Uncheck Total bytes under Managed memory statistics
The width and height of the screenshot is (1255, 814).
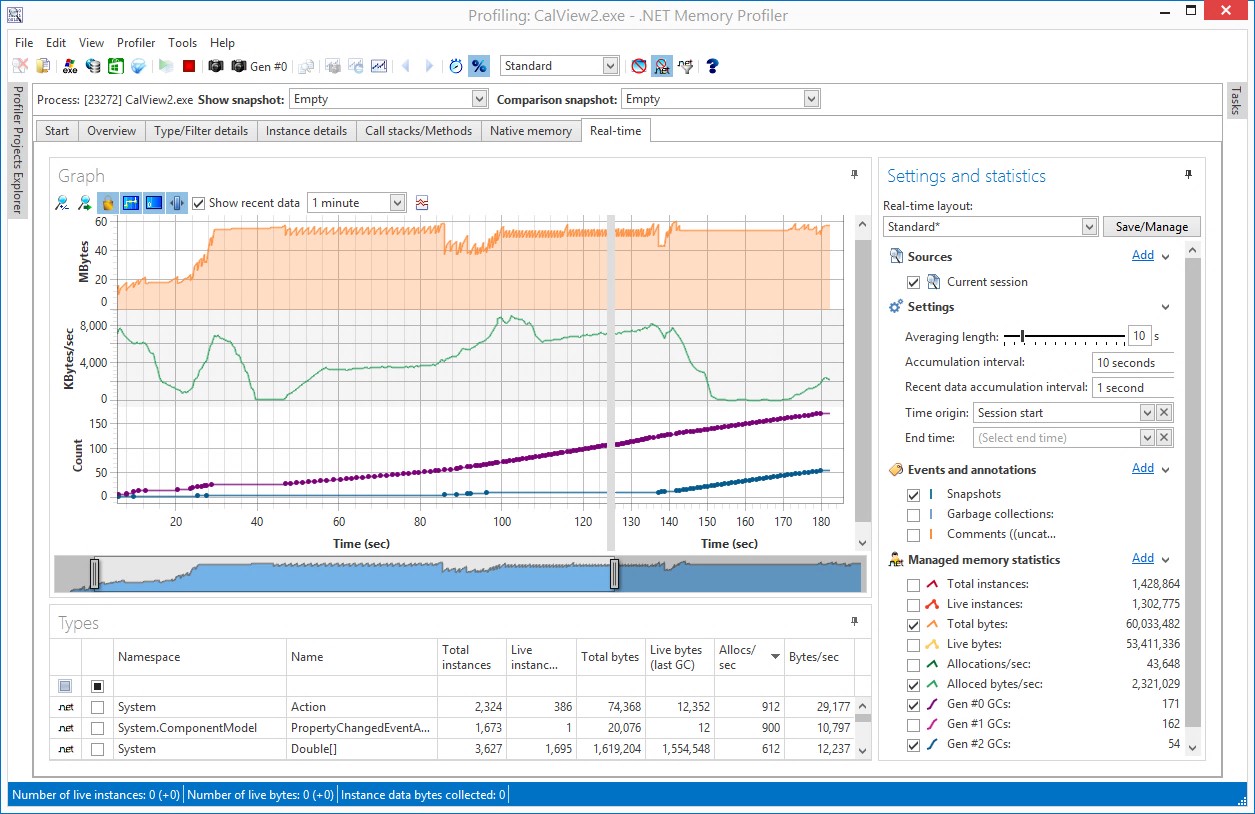(x=913, y=624)
